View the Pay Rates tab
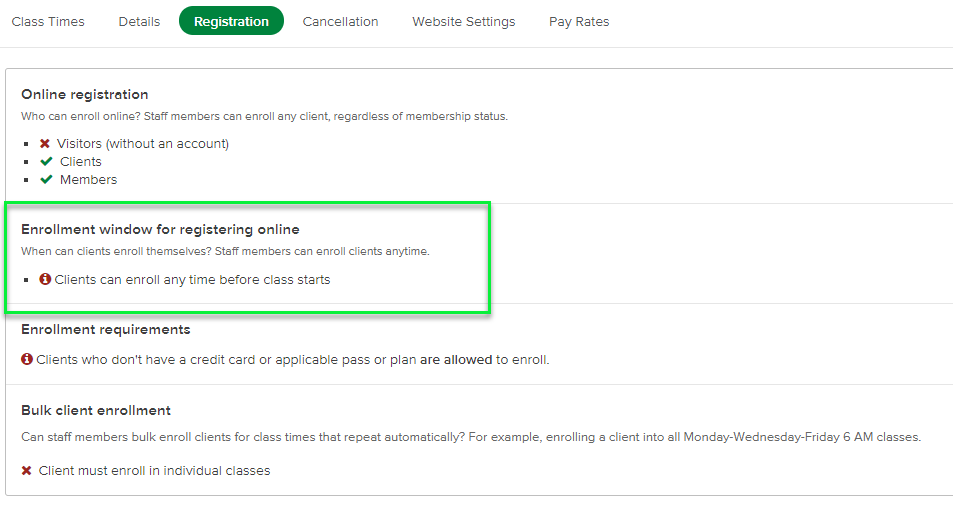 [579, 21]
